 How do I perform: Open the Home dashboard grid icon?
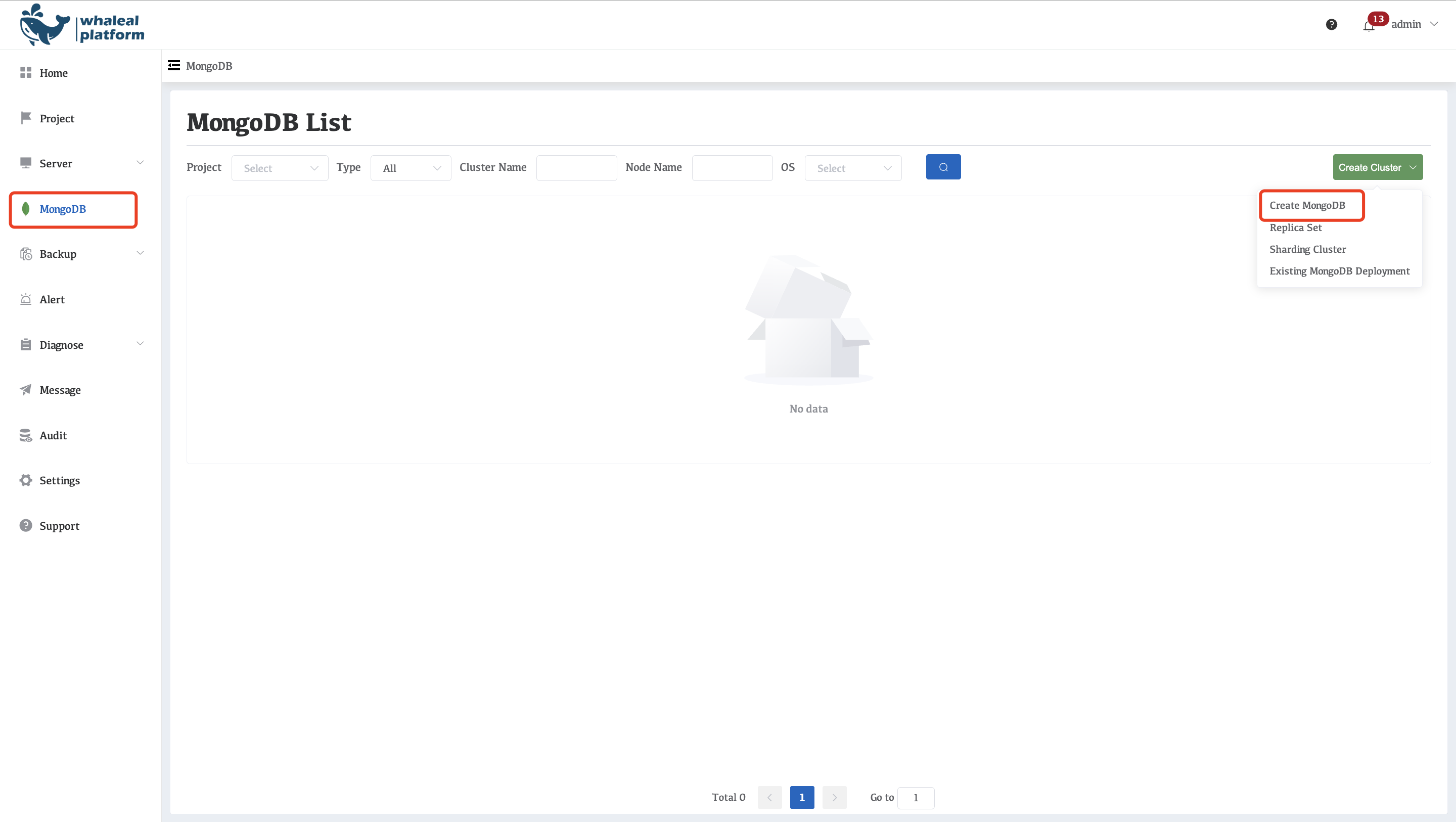pyautogui.click(x=25, y=73)
